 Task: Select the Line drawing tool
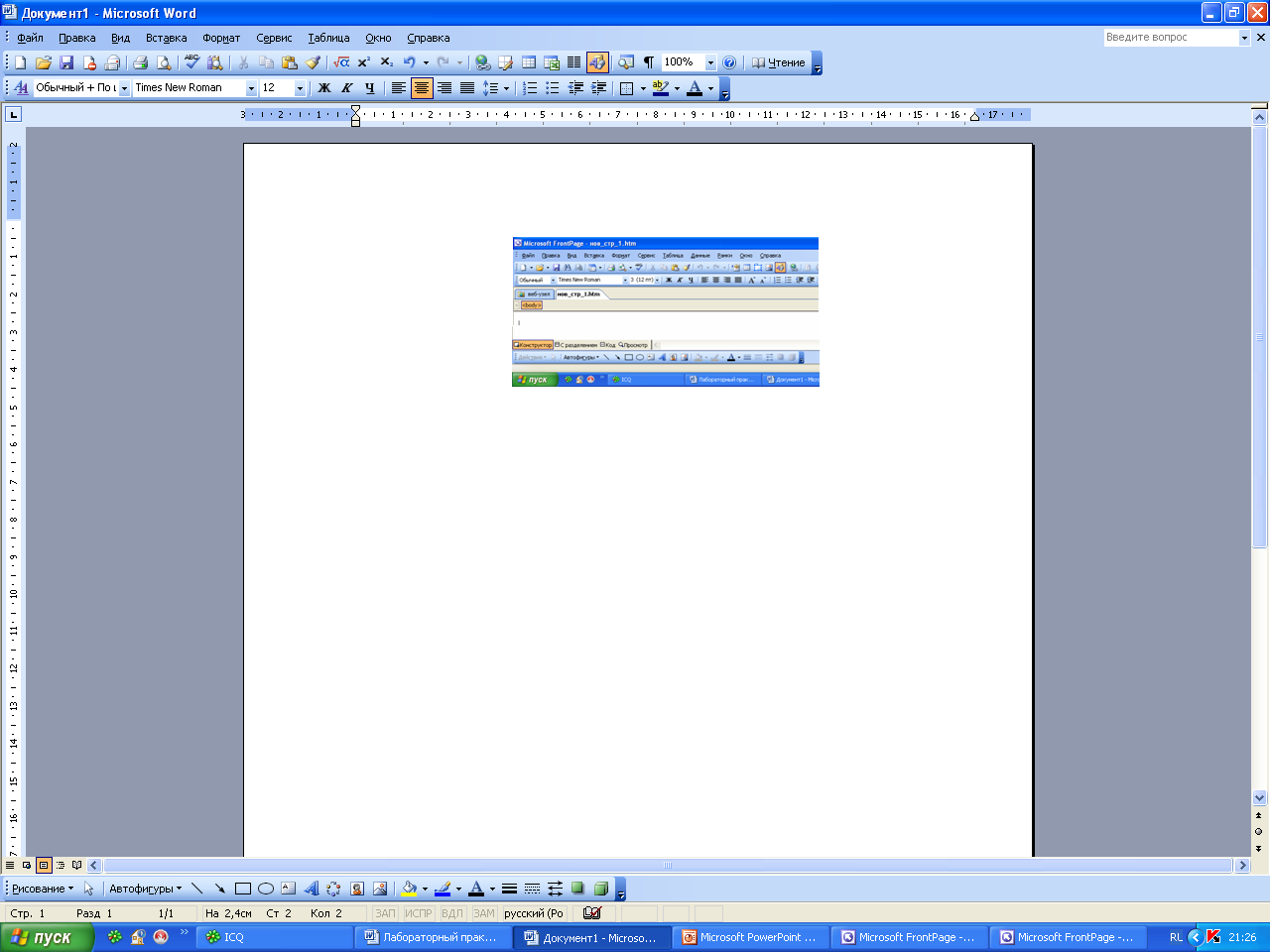click(x=196, y=889)
